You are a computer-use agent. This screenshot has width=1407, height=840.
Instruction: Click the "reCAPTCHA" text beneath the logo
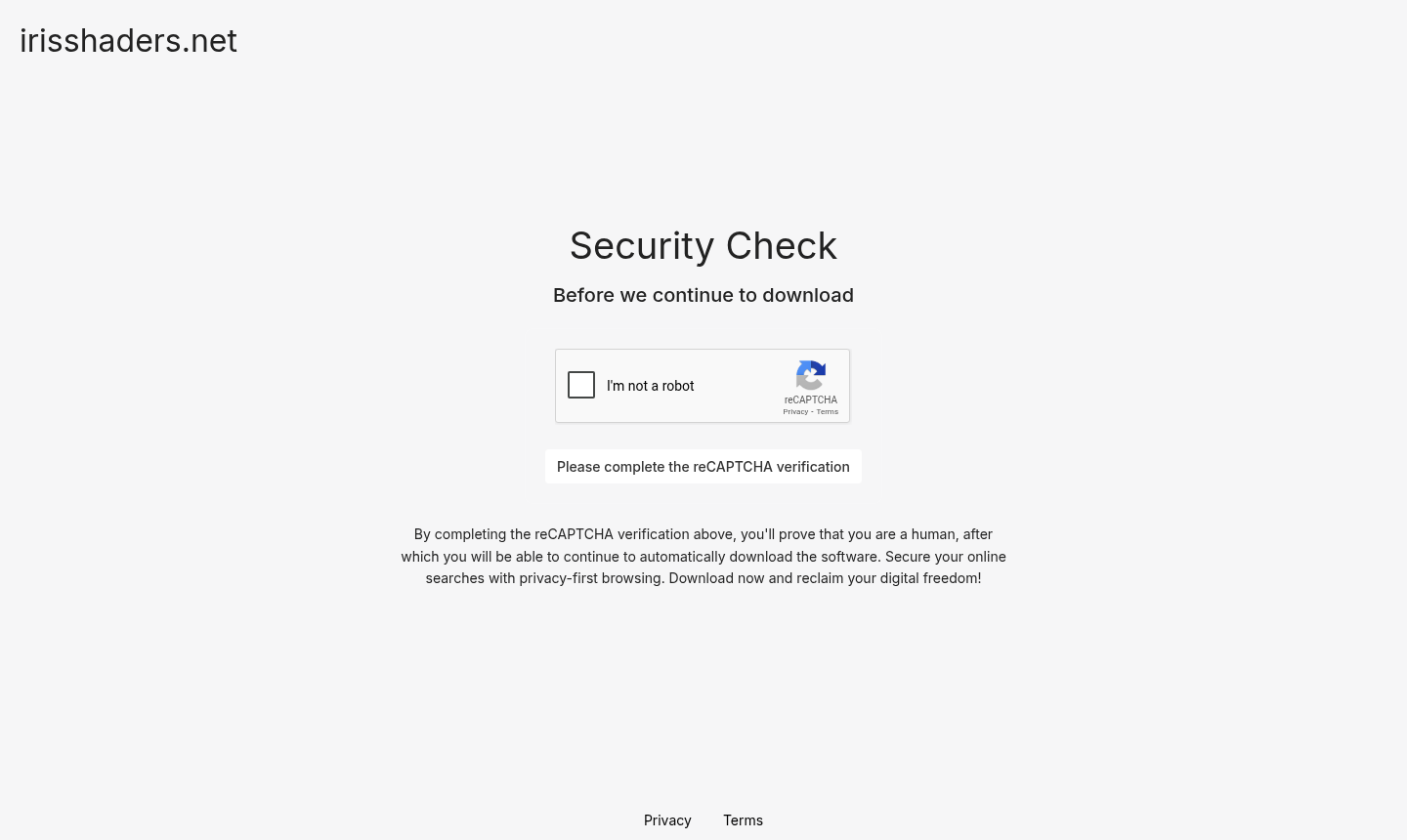pyautogui.click(x=811, y=399)
